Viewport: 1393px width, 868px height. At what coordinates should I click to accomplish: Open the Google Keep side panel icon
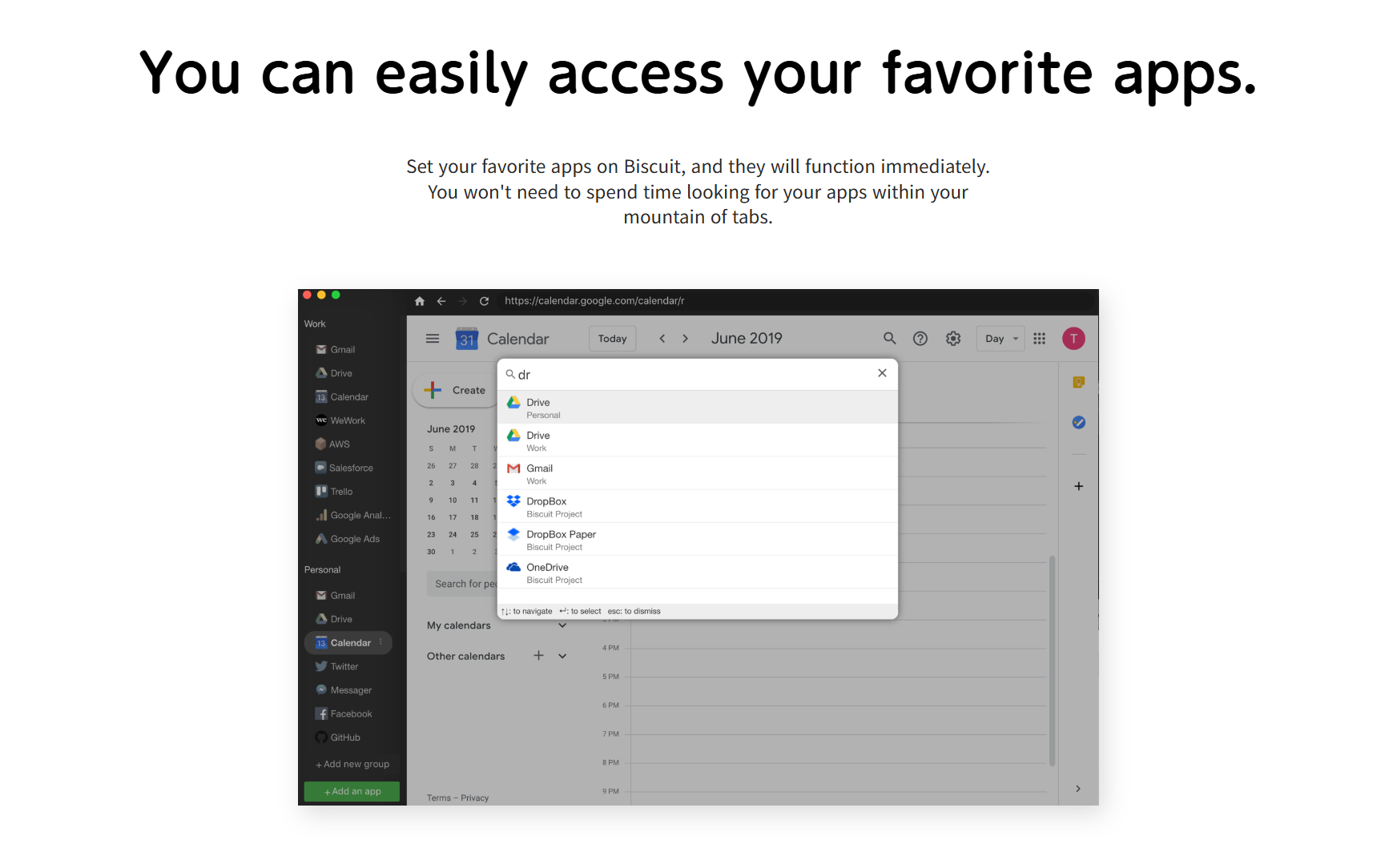coord(1078,383)
